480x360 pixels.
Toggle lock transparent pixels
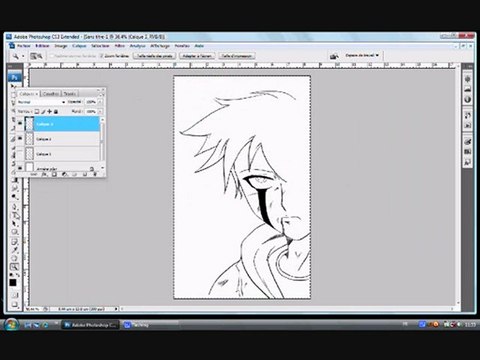[37, 111]
